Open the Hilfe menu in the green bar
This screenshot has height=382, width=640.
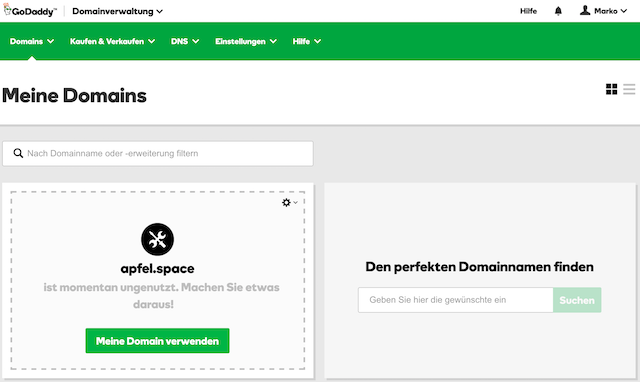[307, 41]
